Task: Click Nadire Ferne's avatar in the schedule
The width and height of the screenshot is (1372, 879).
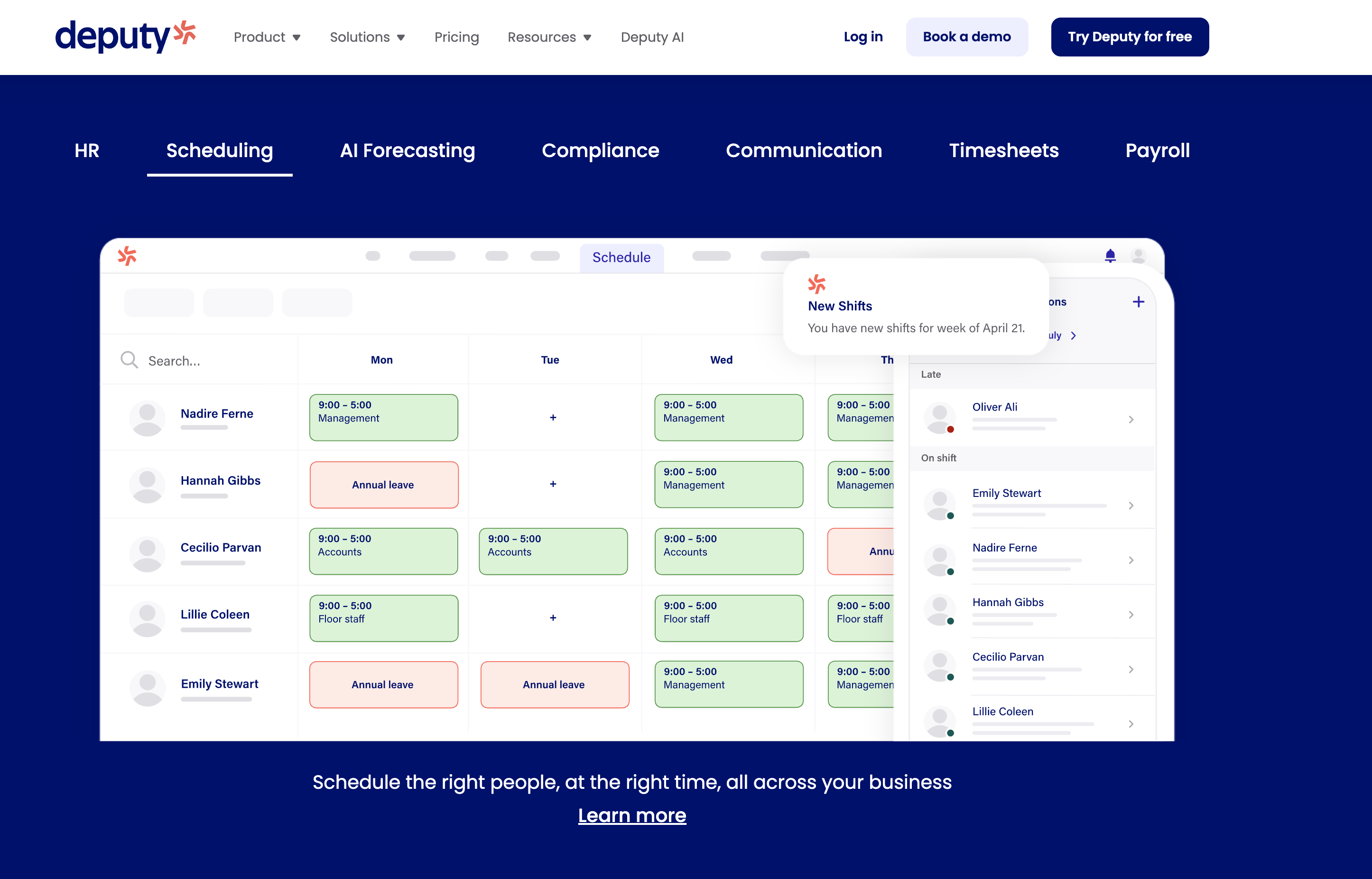Action: pyautogui.click(x=147, y=419)
